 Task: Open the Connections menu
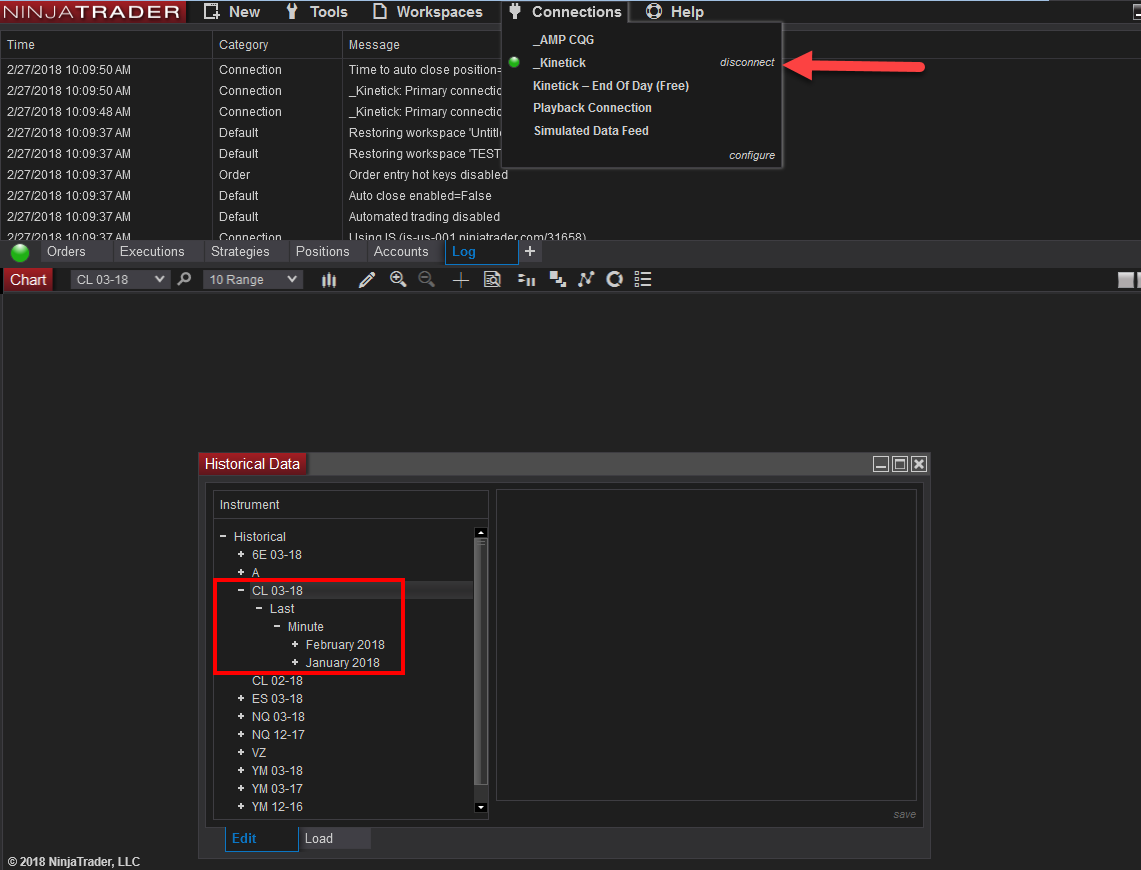[x=565, y=12]
